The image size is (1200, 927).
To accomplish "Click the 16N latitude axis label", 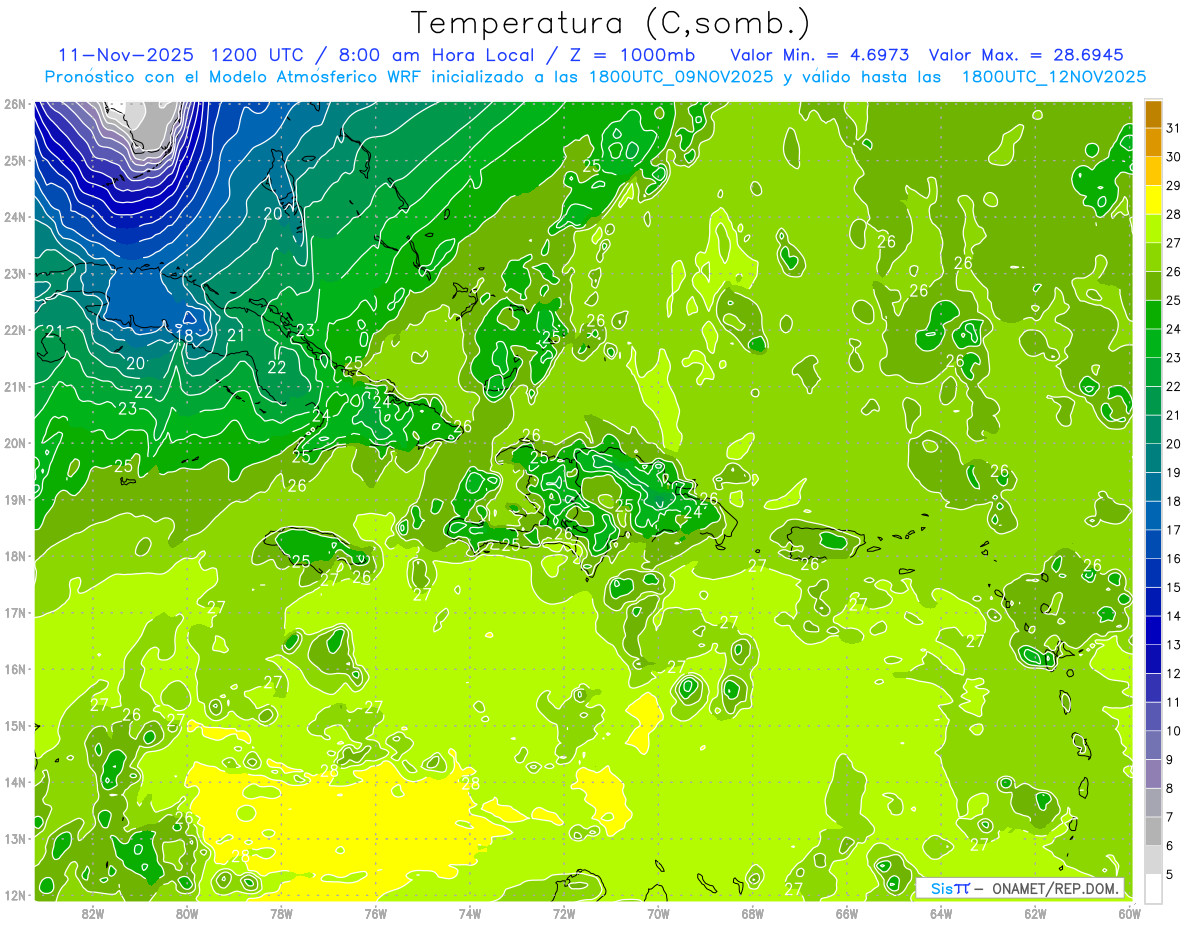I will [15, 669].
